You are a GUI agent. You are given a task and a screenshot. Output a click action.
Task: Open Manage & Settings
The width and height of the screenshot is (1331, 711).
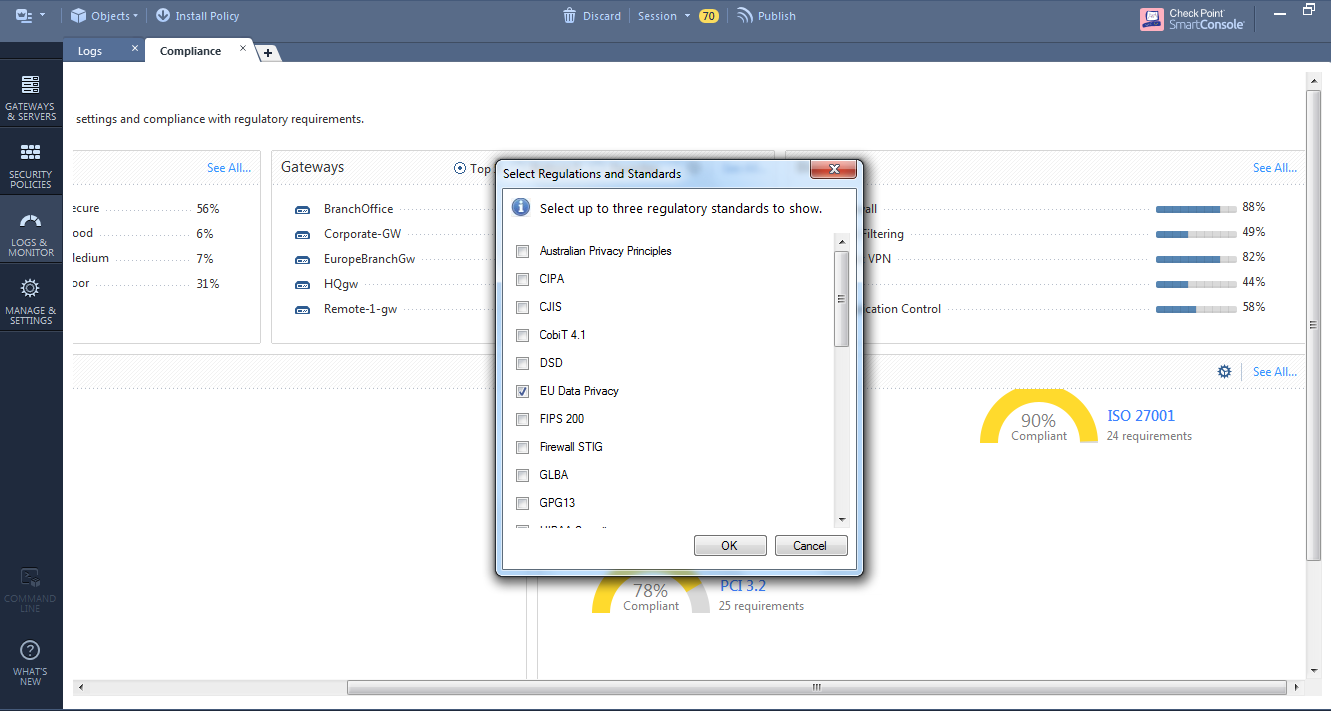coord(31,298)
